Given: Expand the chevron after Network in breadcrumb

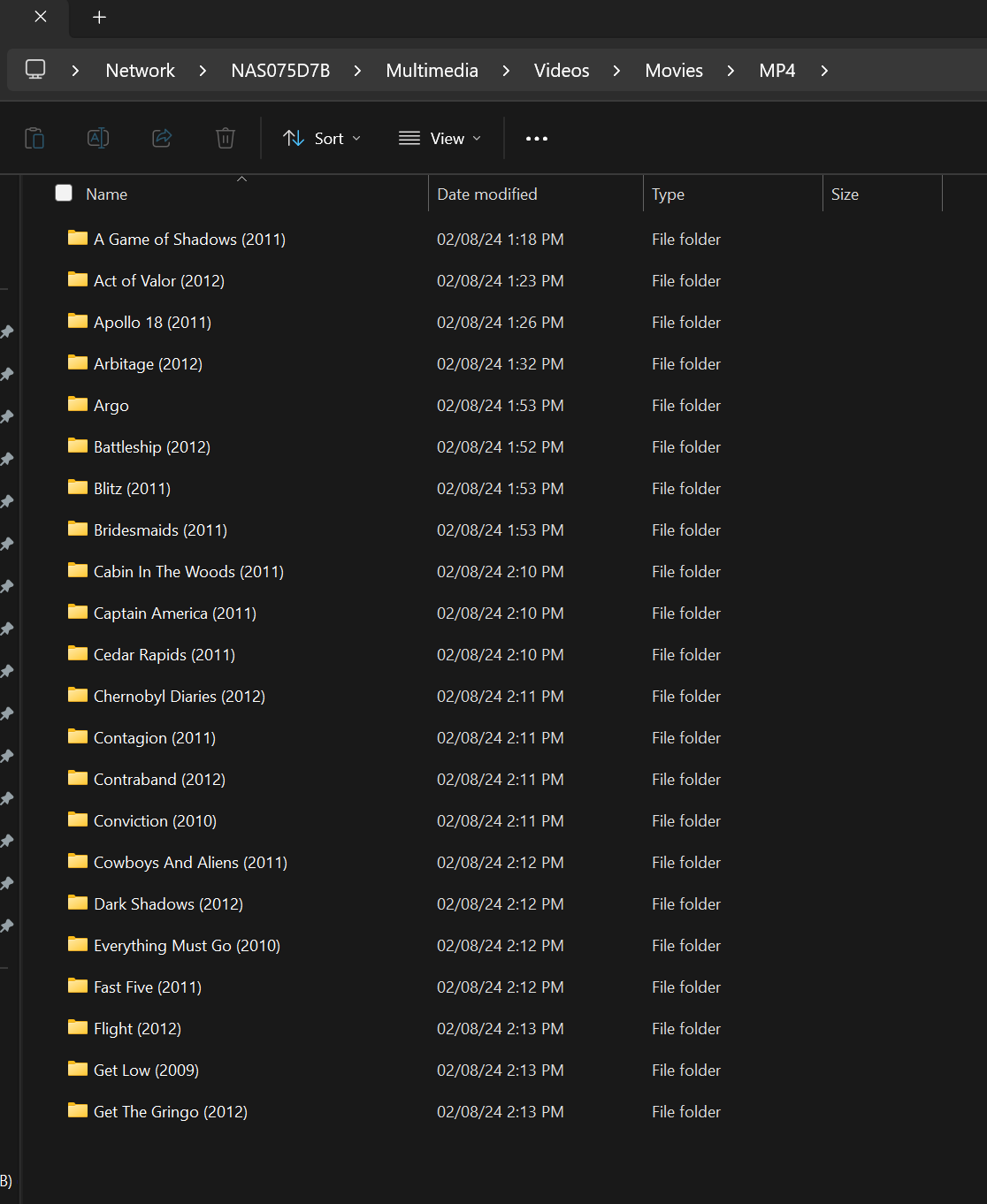Looking at the screenshot, I should coord(203,71).
